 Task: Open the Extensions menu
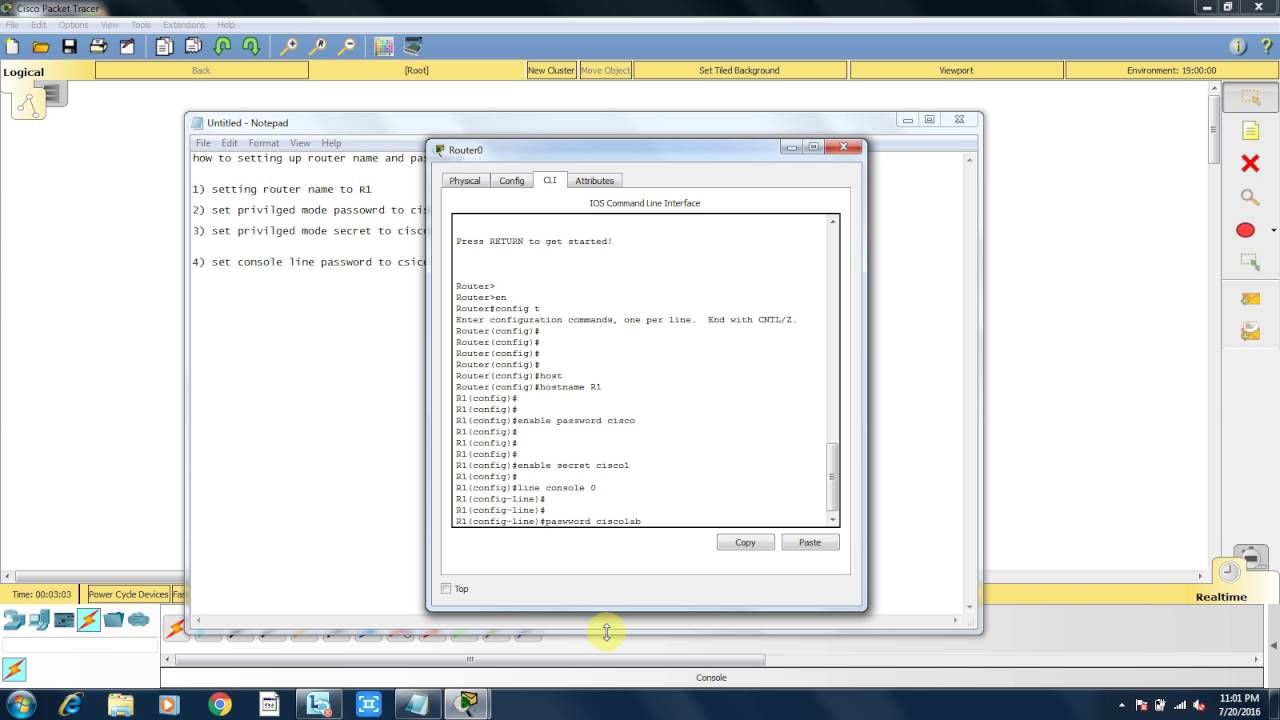pyautogui.click(x=183, y=25)
